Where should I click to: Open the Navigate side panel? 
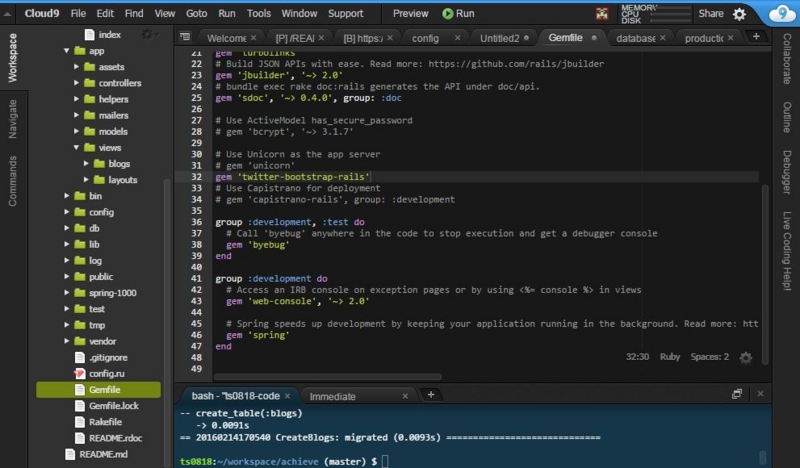click(13, 119)
